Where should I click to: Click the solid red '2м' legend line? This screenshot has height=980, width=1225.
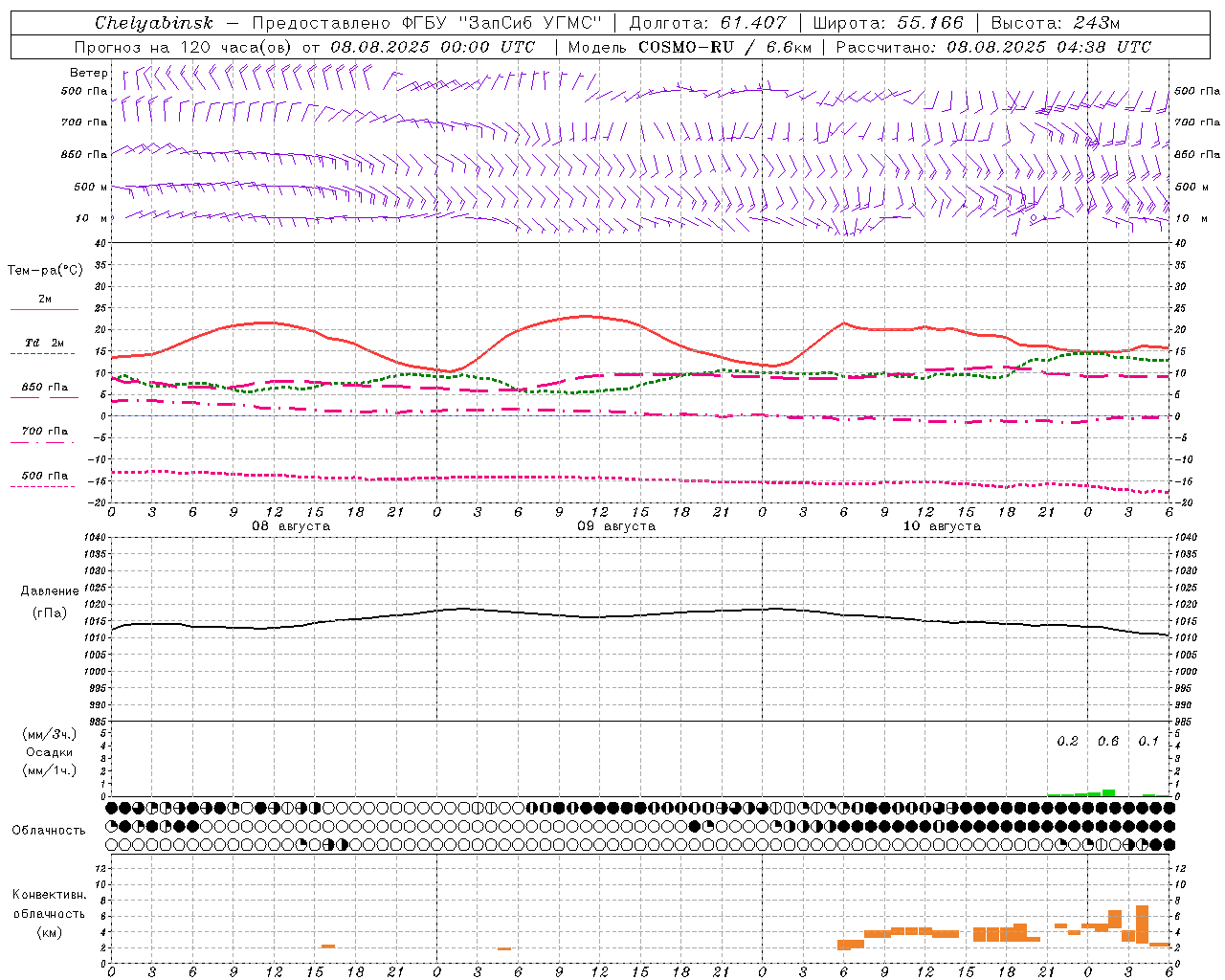click(x=44, y=310)
